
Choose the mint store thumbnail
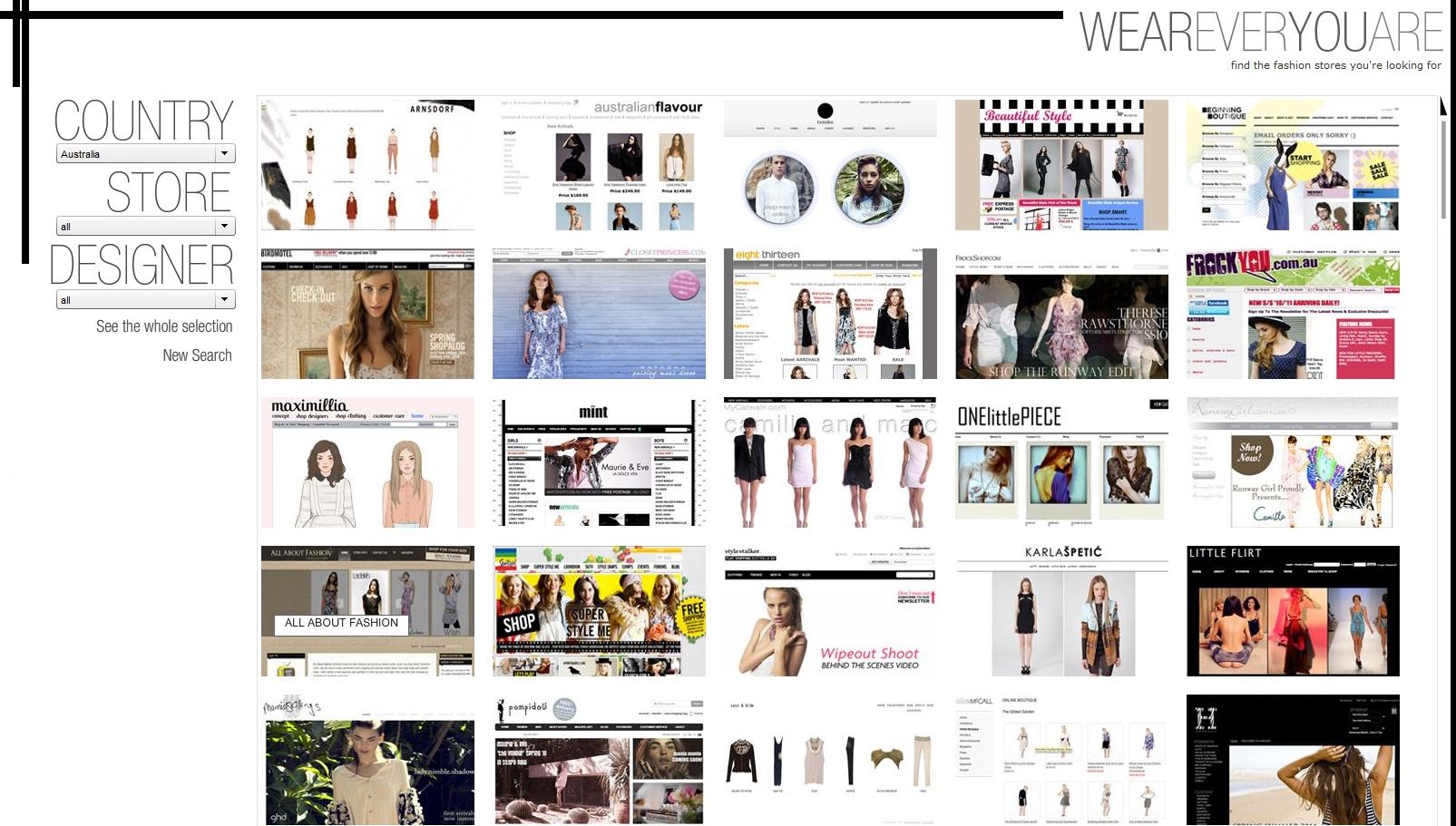[599, 462]
